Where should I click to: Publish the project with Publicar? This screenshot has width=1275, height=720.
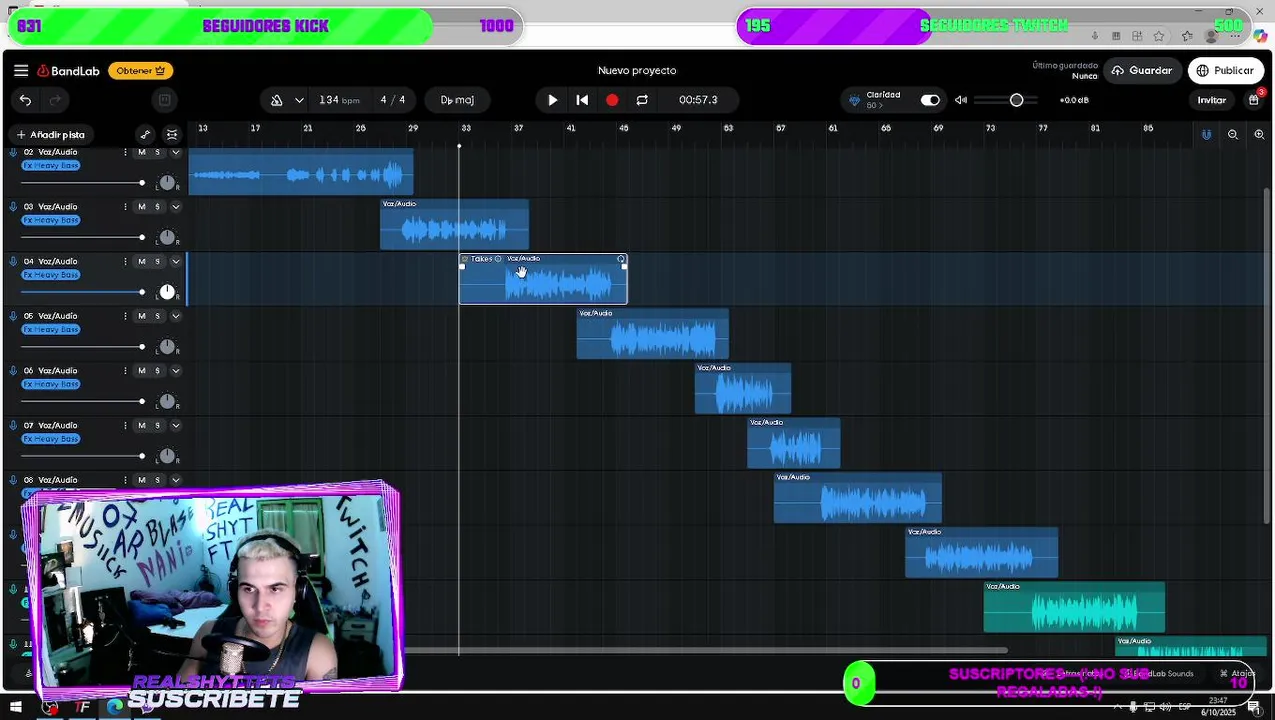(1224, 70)
